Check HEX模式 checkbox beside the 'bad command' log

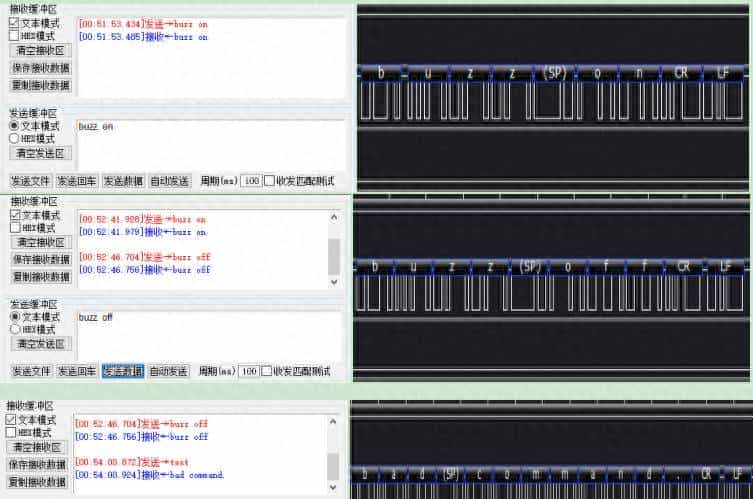pyautogui.click(x=11, y=432)
